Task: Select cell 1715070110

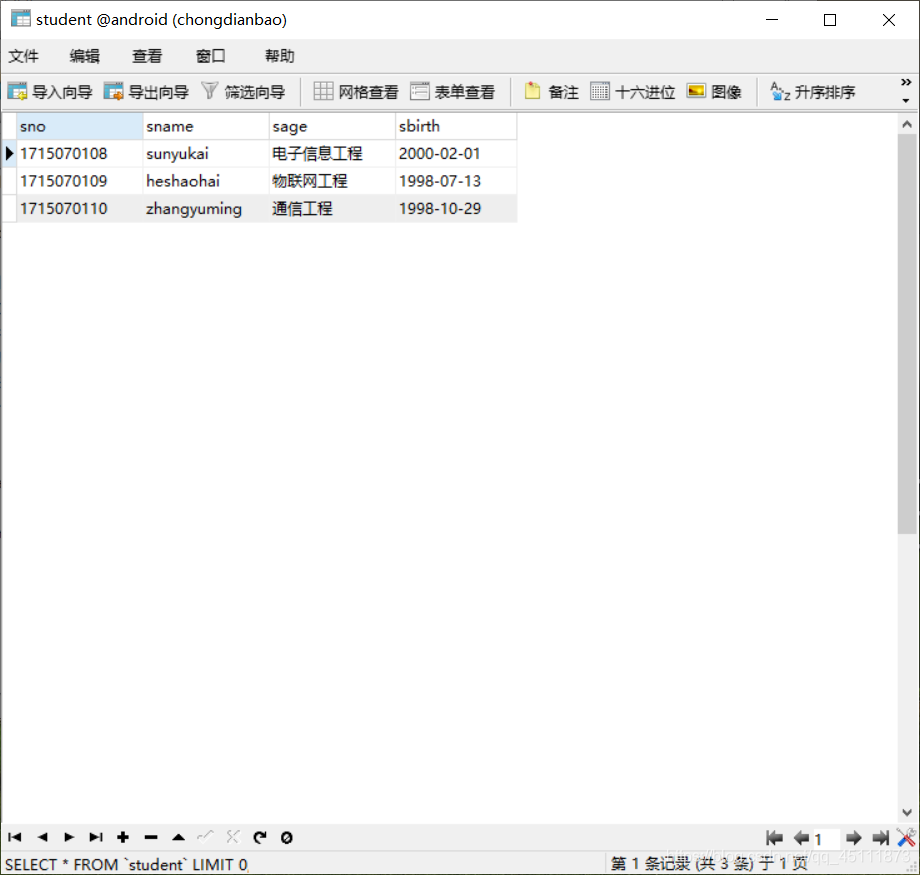Action: 80,208
